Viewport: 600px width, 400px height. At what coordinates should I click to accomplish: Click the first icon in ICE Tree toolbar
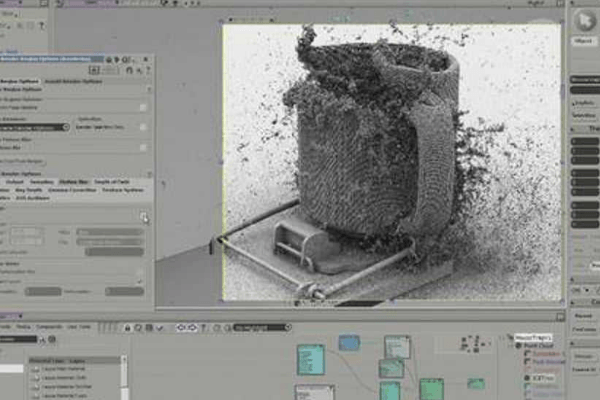[129, 327]
